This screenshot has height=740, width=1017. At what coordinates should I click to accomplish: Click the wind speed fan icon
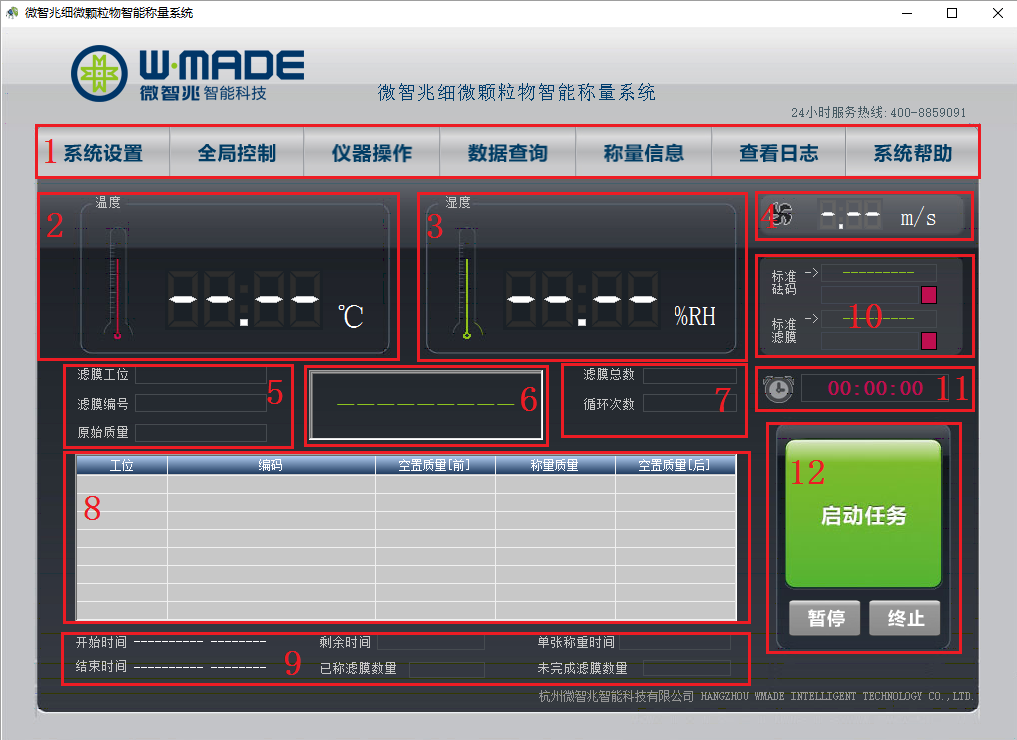782,215
